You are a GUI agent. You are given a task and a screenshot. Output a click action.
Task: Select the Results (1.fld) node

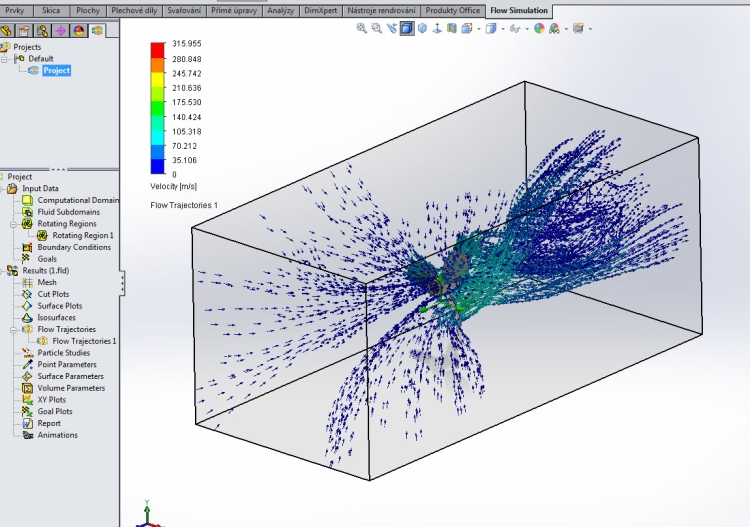click(x=45, y=271)
